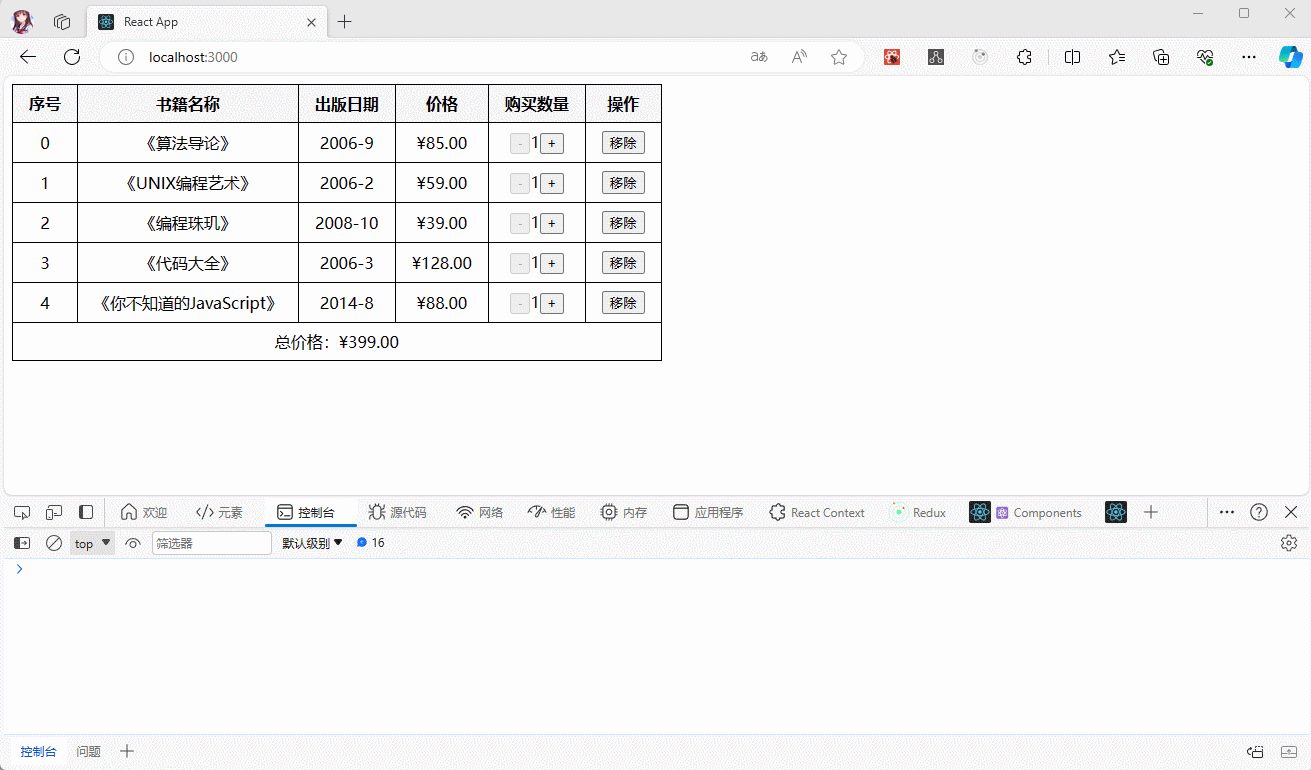This screenshot has height=770, width=1311.
Task: Open console settings gear icon
Action: (1289, 543)
